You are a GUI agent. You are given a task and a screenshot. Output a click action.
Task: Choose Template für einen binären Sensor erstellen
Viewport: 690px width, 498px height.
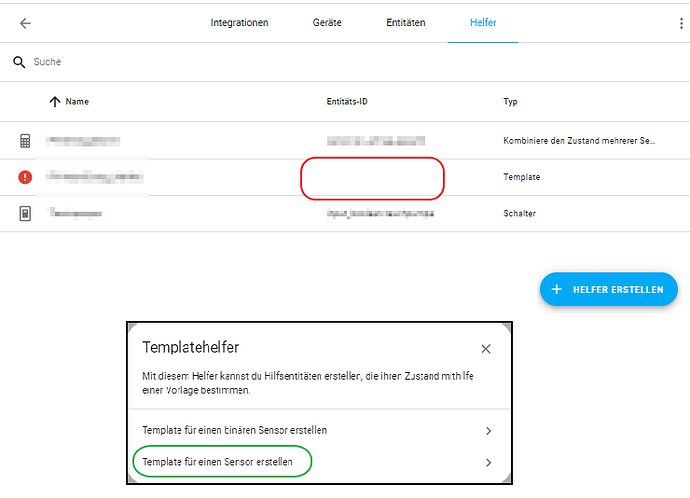click(x=235, y=430)
